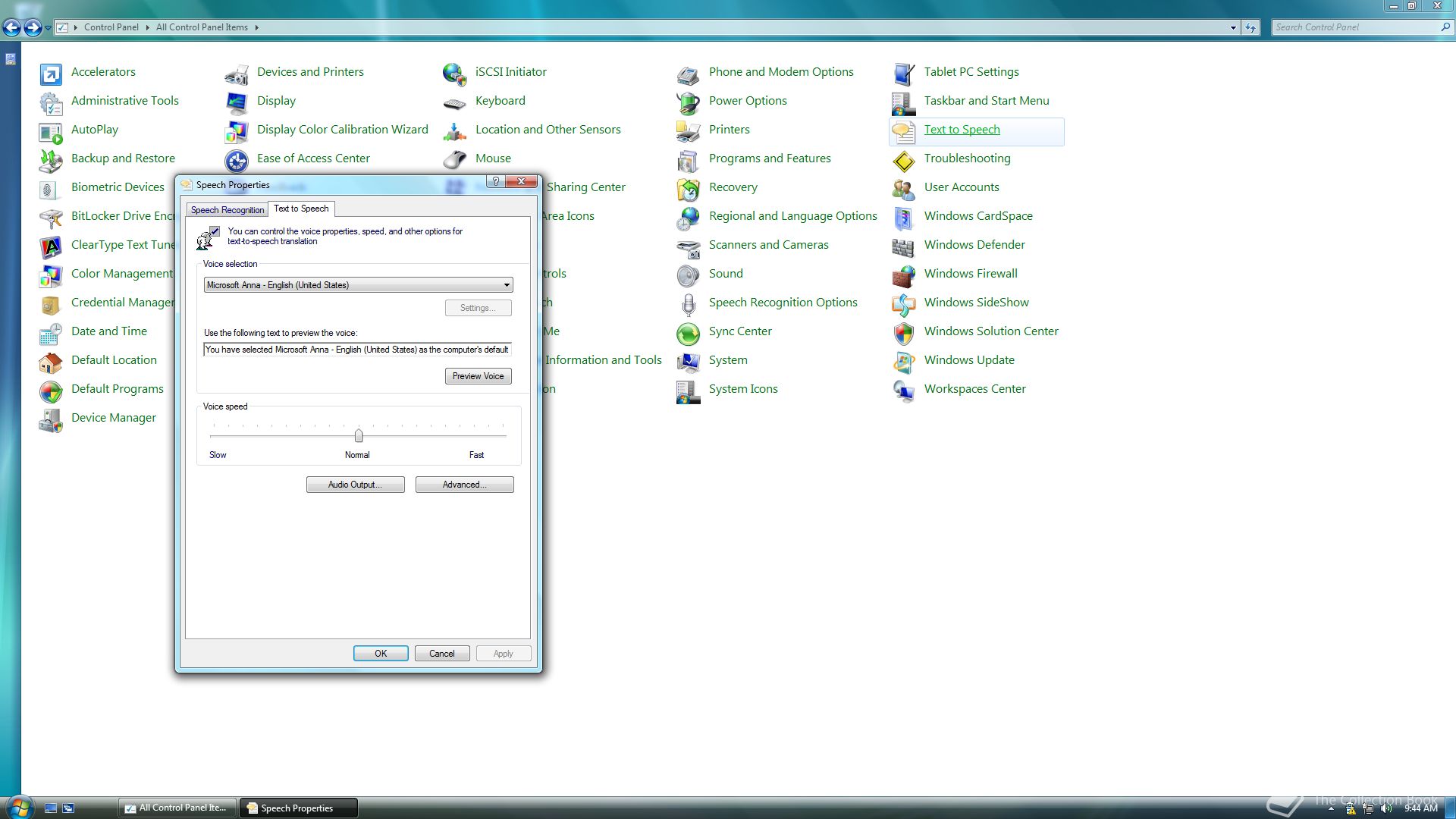This screenshot has height=819, width=1456.
Task: Click the Forward navigation arrow button
Action: (x=33, y=28)
